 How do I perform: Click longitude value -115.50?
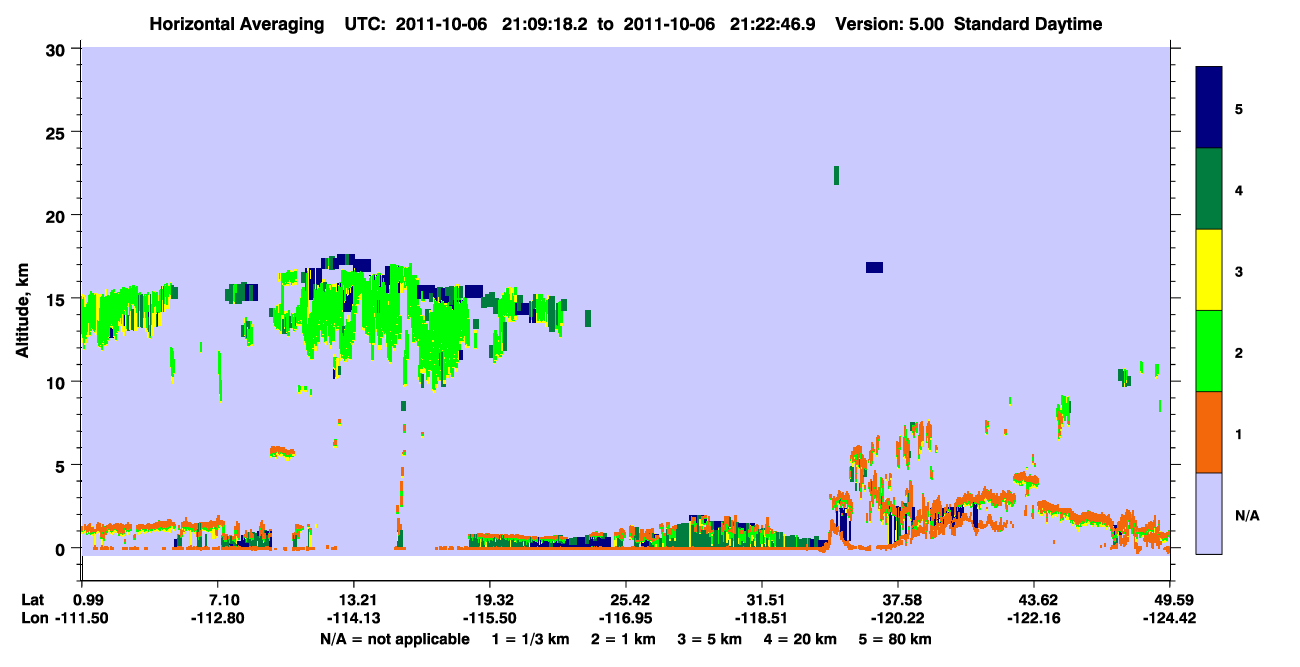pyautogui.click(x=490, y=618)
